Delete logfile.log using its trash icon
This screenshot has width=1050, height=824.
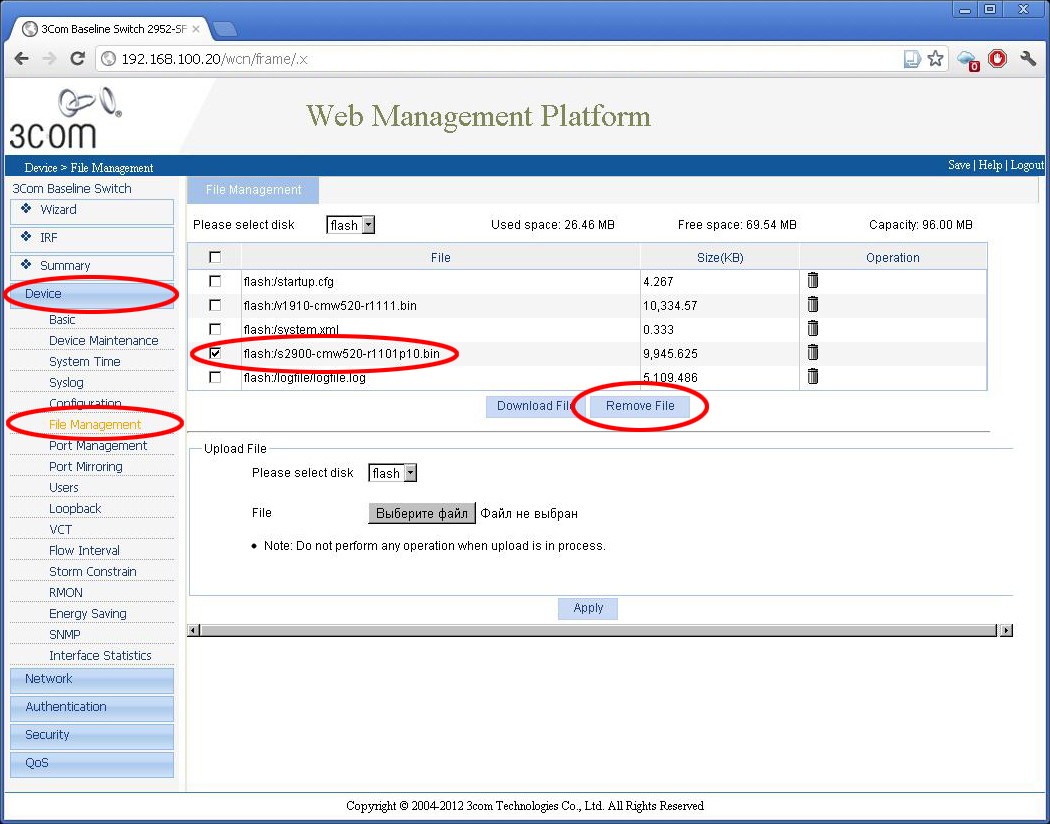[x=813, y=377]
